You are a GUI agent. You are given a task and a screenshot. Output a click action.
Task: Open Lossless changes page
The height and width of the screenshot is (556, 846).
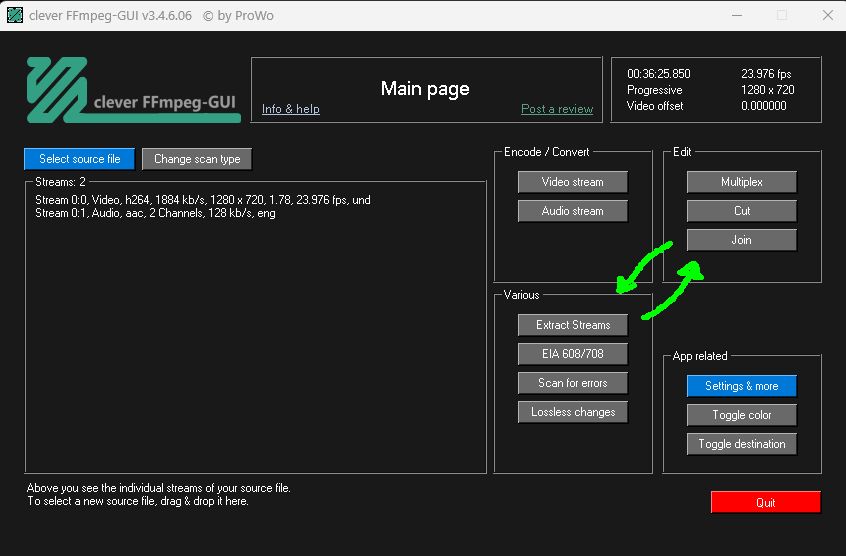click(x=572, y=412)
